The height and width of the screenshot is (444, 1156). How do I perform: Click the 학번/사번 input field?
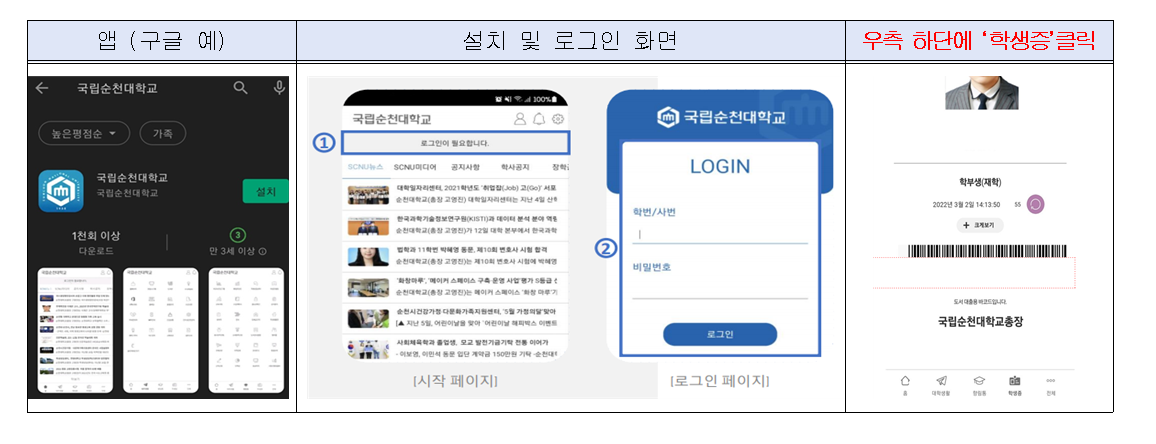[x=720, y=236]
